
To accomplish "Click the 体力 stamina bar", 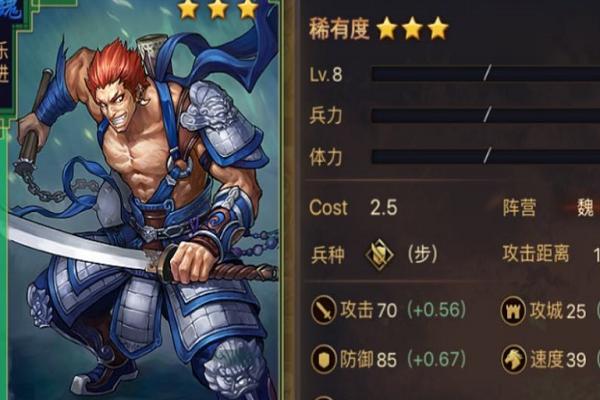I will coord(485,157).
